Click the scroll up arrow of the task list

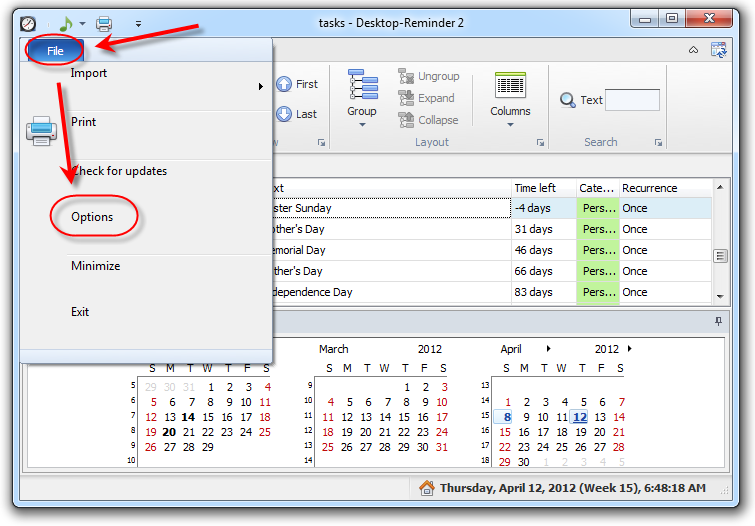[720, 187]
